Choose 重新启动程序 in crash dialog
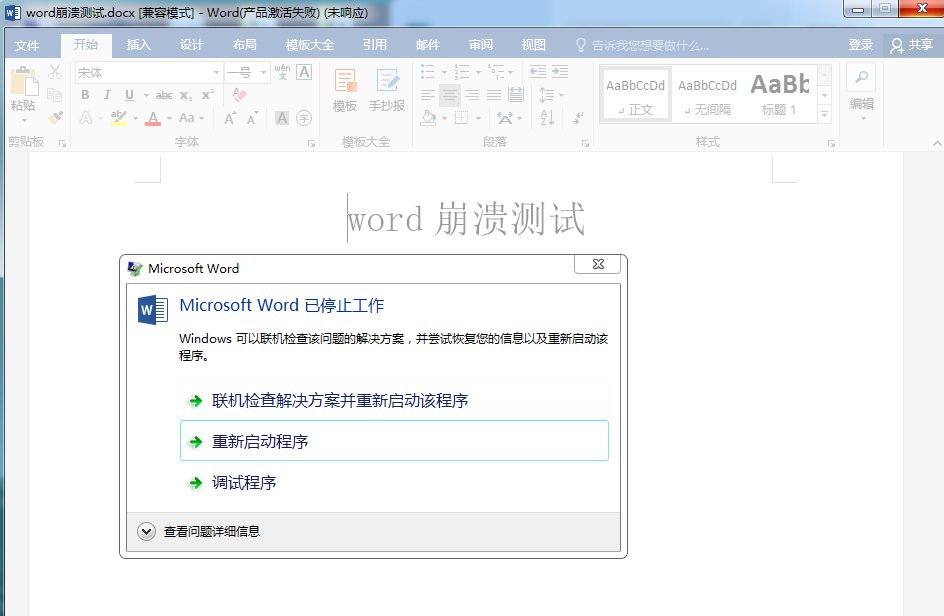 394,441
